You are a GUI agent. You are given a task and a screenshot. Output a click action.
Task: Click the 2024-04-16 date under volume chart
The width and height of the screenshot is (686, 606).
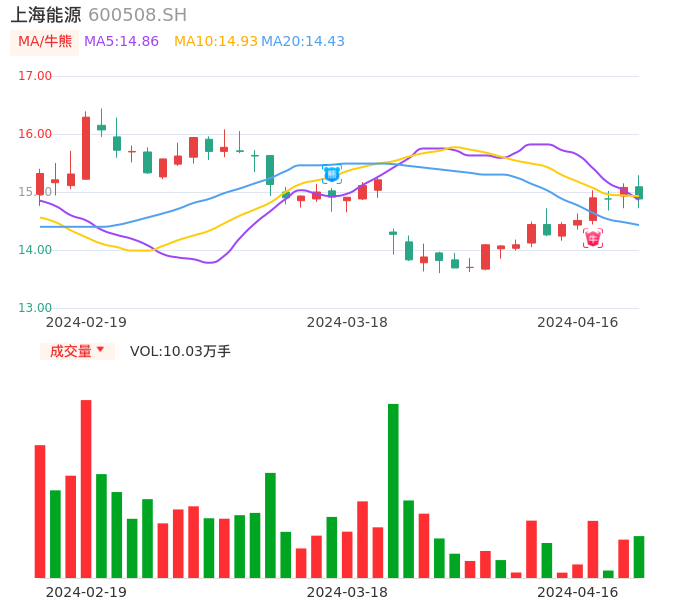(578, 592)
